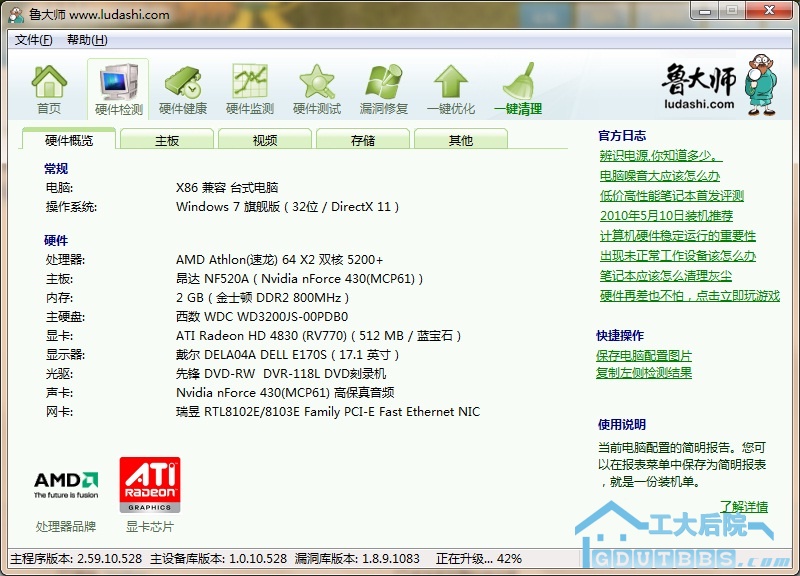Open the 文件(F) menu
Screen dimensions: 800x576
[x=34, y=40]
